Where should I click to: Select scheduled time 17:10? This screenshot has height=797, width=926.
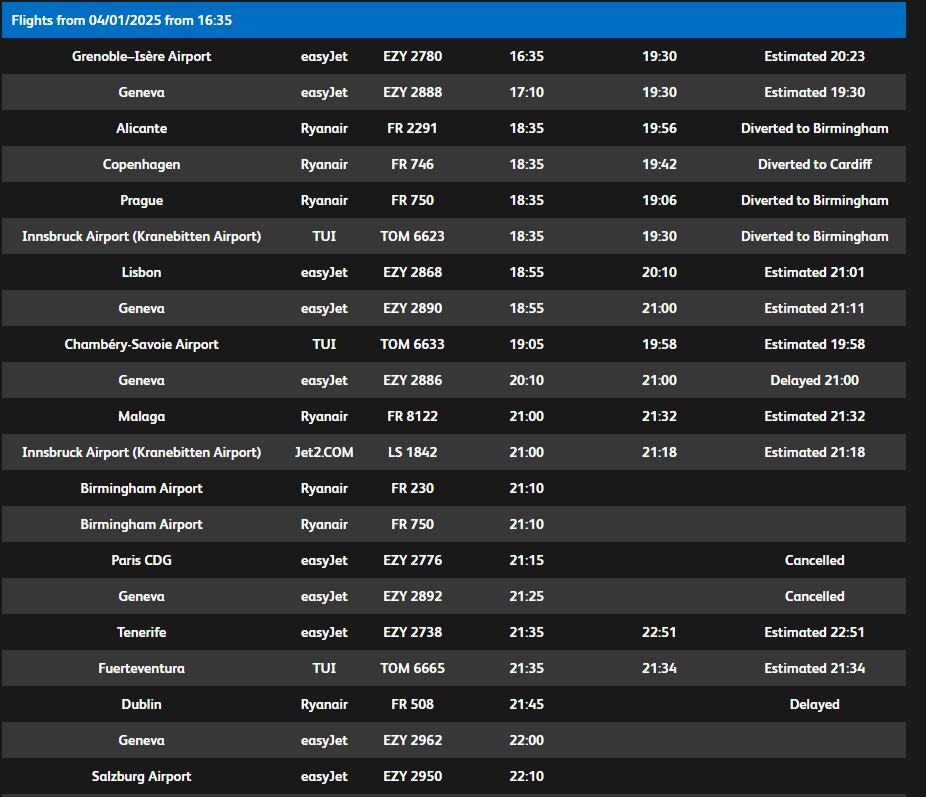point(526,92)
